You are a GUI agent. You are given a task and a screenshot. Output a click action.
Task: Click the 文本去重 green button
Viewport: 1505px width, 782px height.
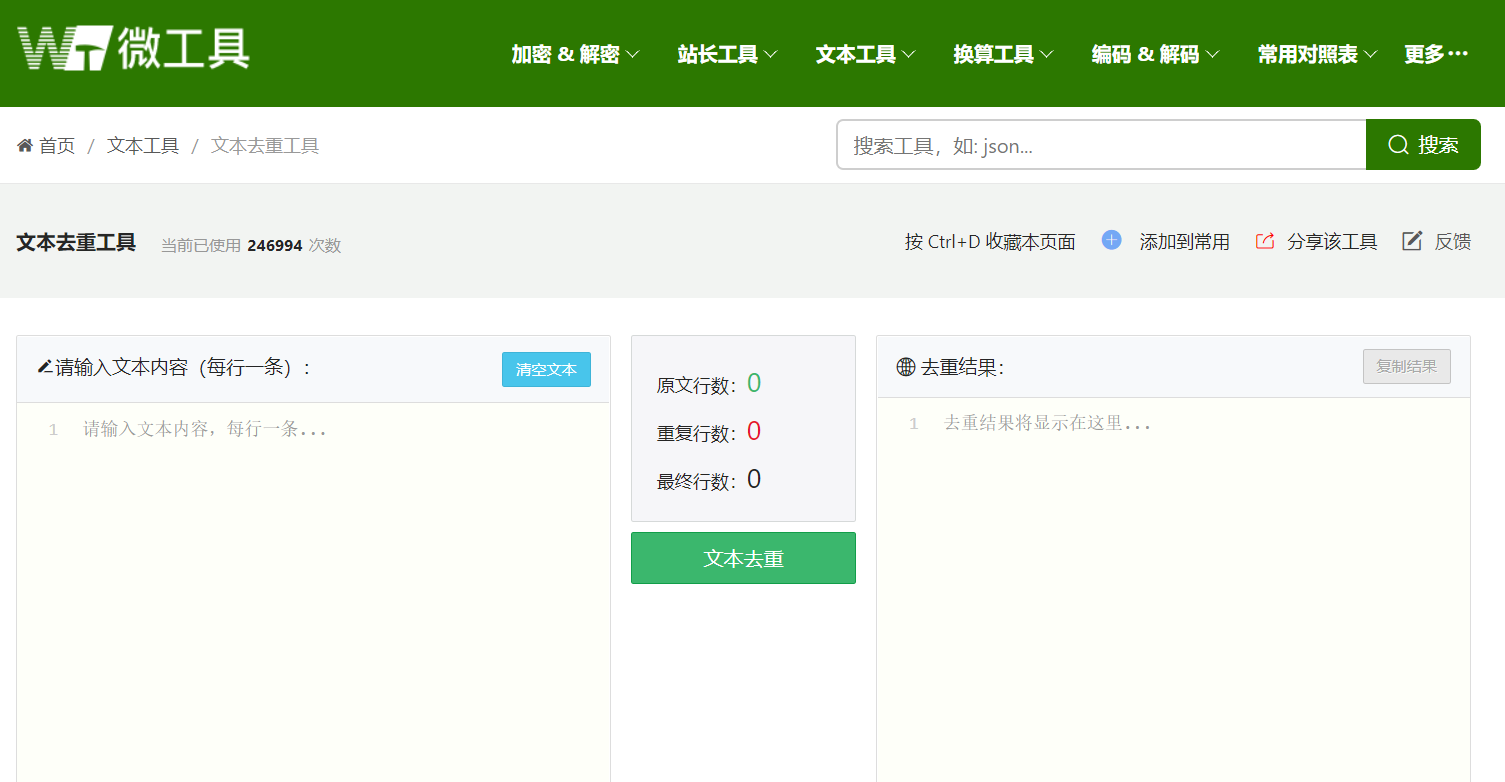point(743,558)
